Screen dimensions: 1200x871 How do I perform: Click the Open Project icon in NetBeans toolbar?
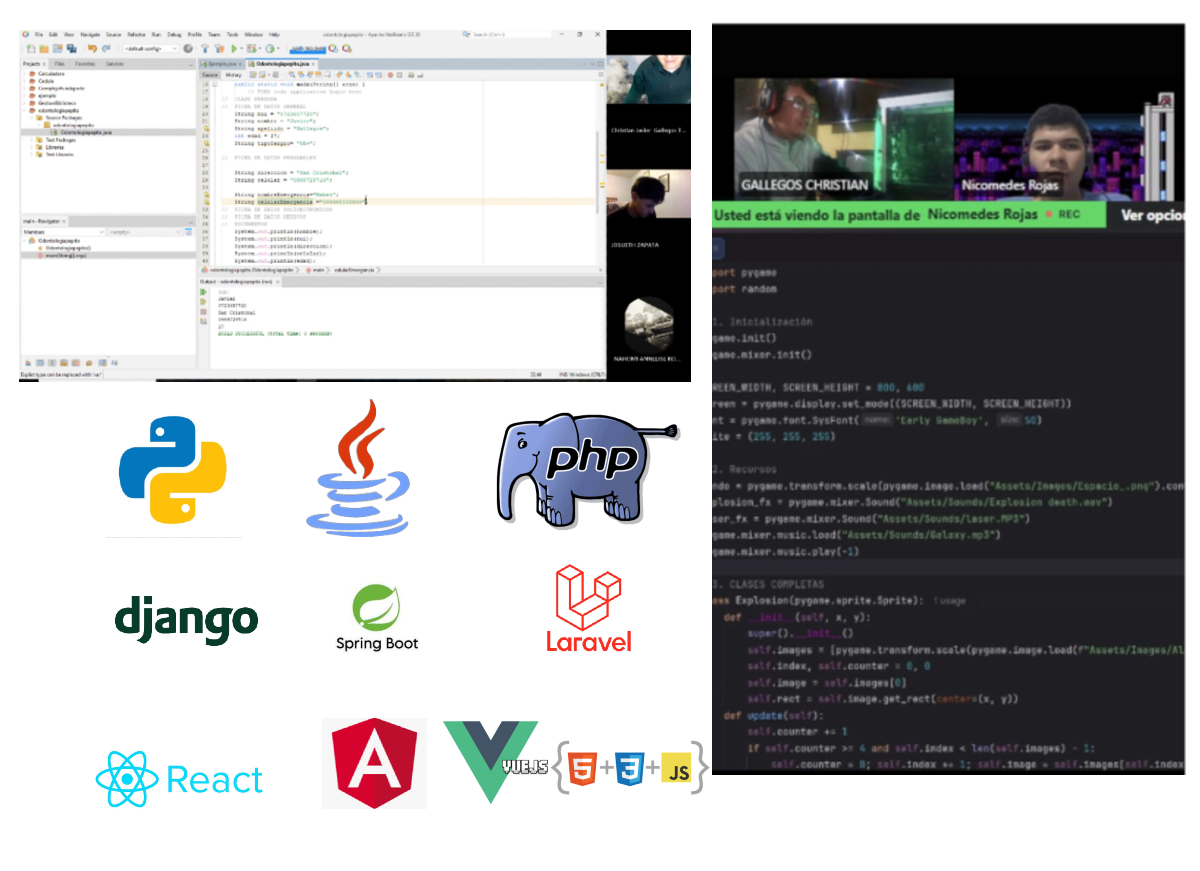pos(57,48)
